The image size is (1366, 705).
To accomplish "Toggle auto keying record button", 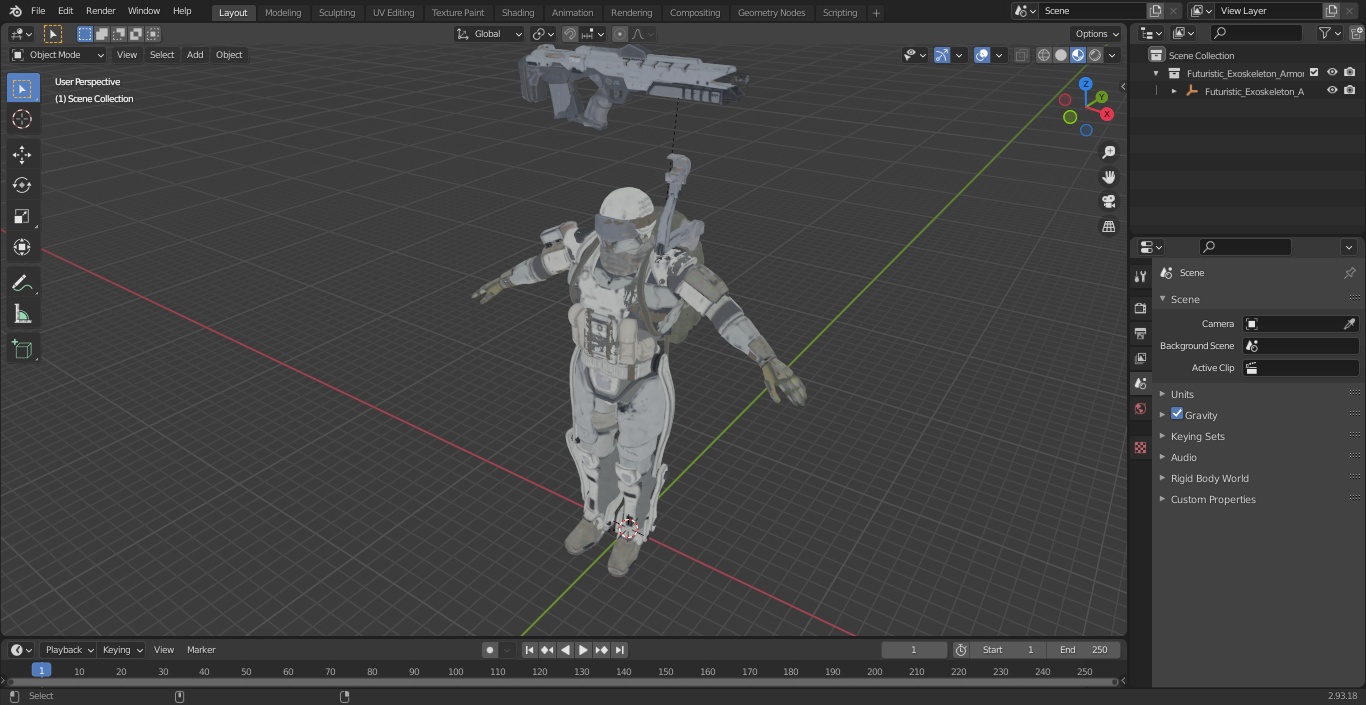I will click(x=490, y=650).
